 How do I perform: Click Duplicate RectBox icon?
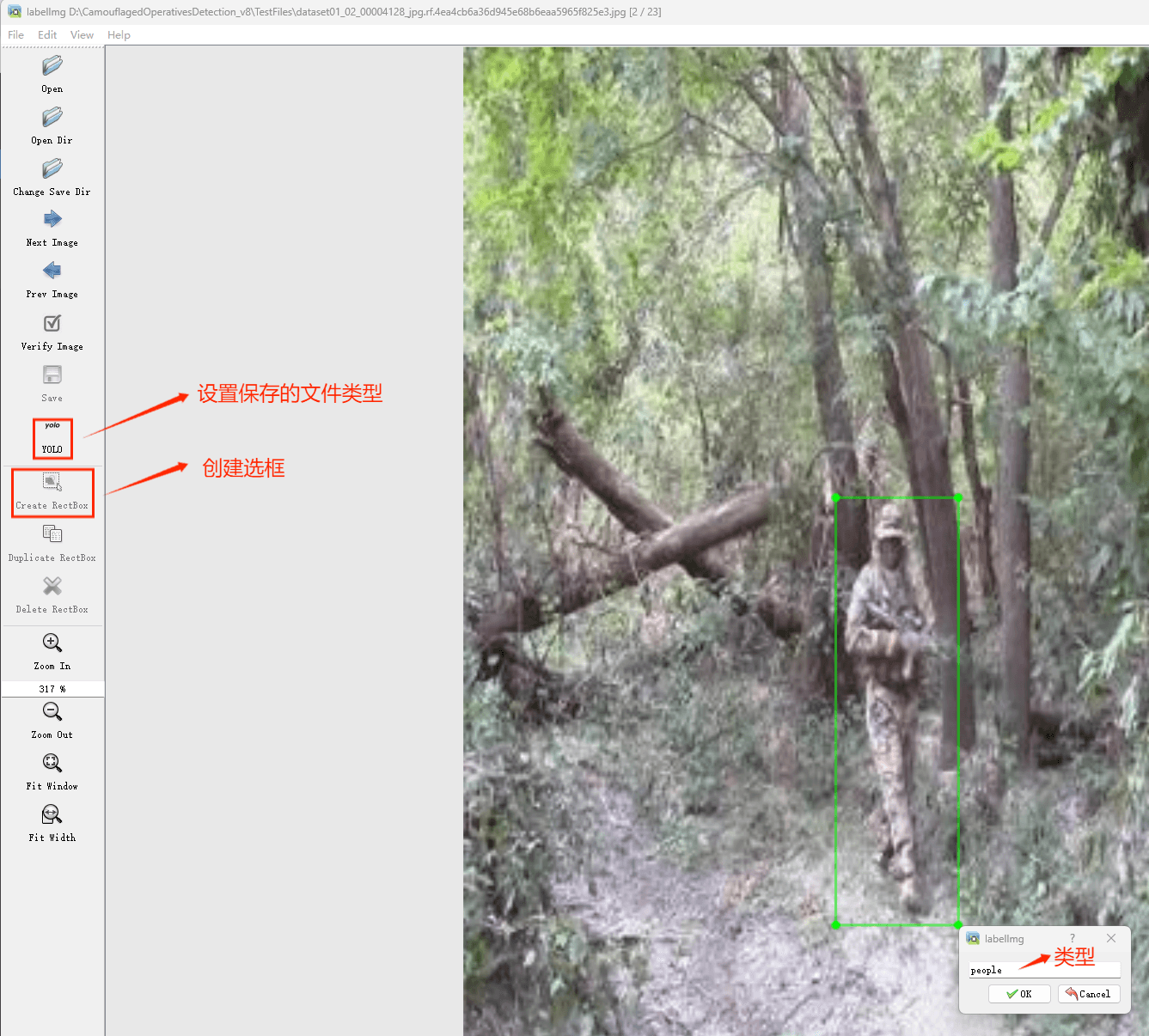coord(52,534)
